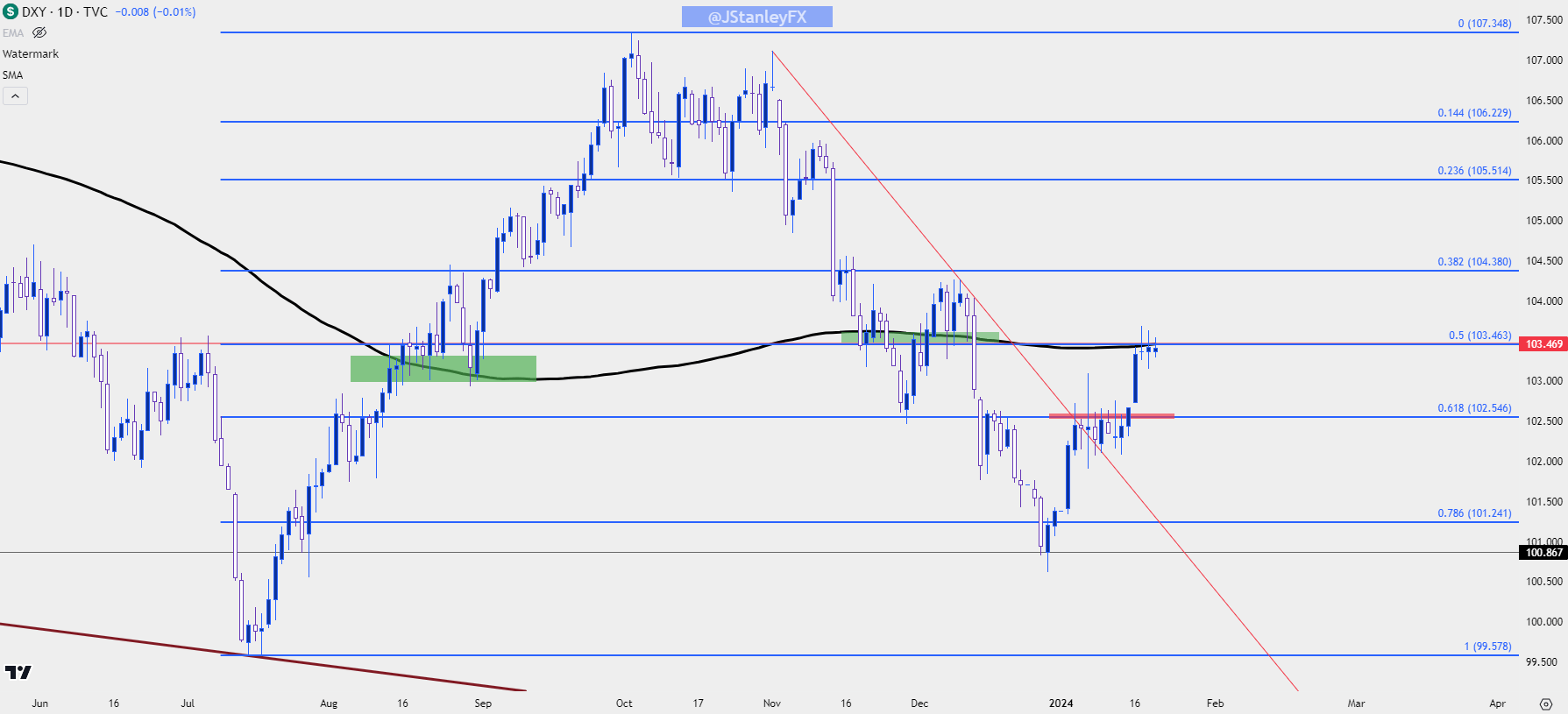Click the Mar label on time axis
Screen dimensions: 1568x714
click(x=1356, y=703)
